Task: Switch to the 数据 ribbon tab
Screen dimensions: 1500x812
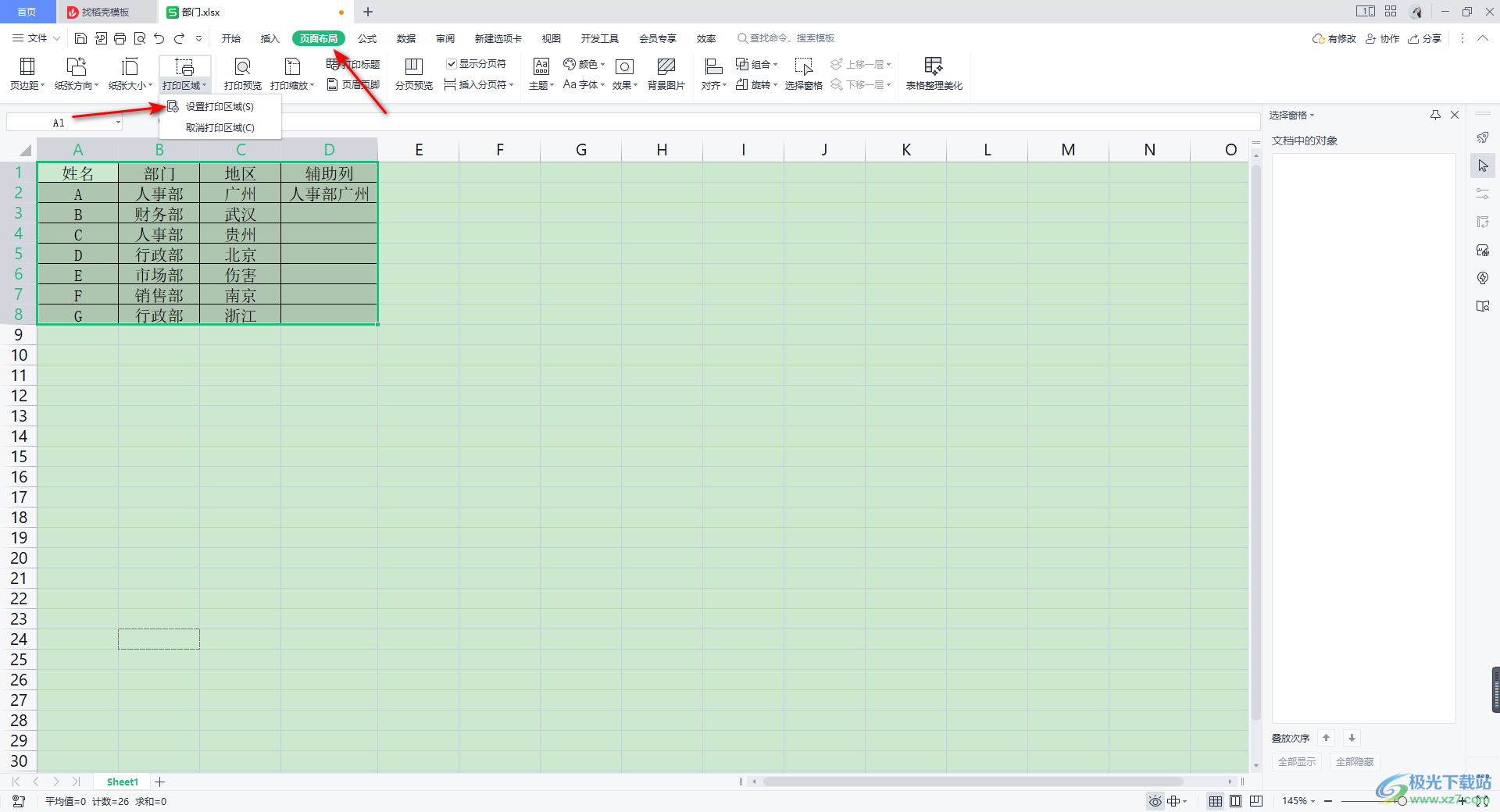Action: tap(406, 38)
